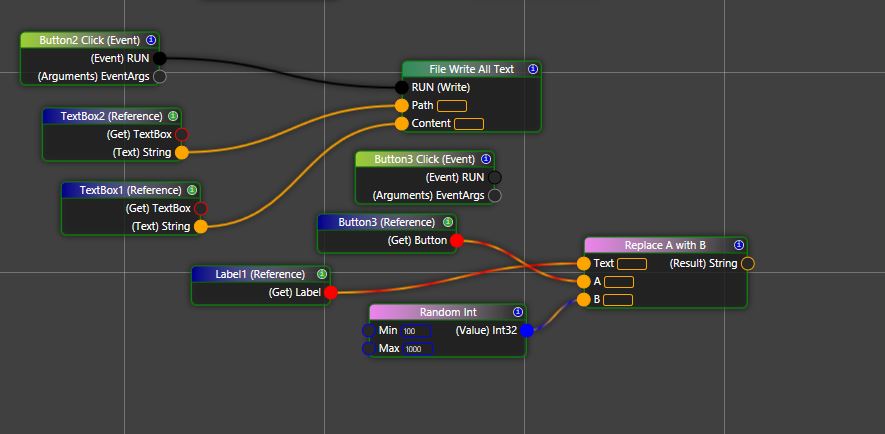
Task: Click the (Result) String output pin
Action: tap(747, 264)
